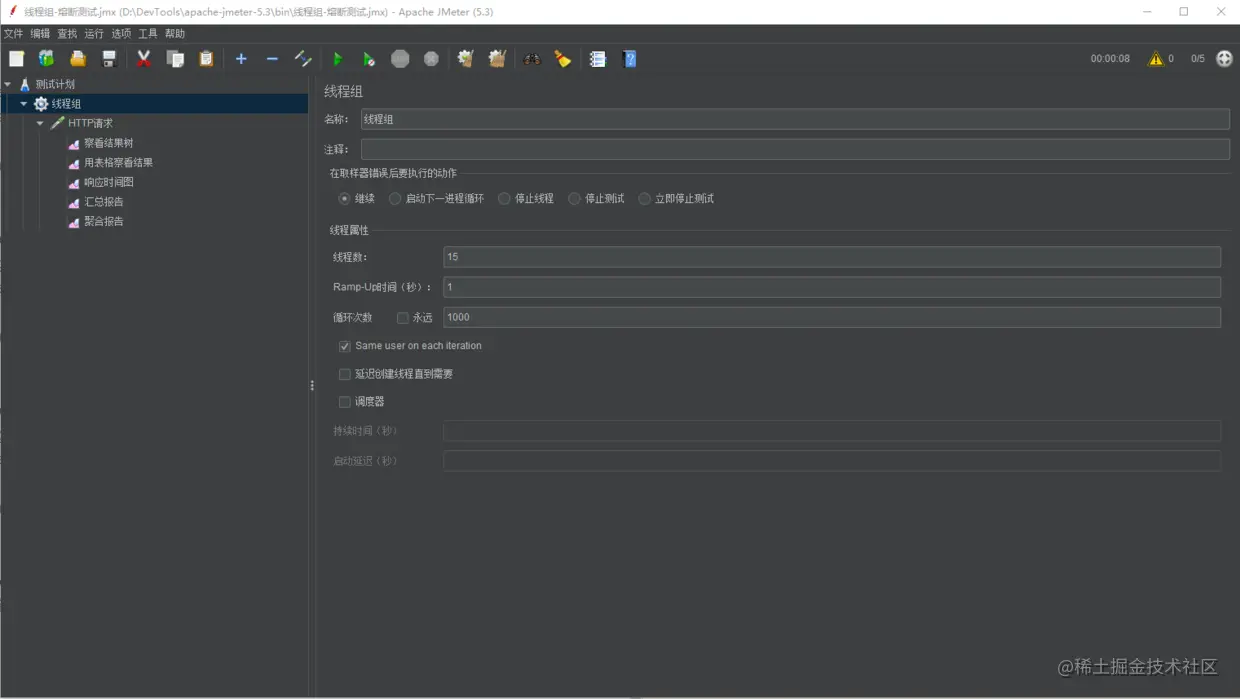Collapse all nodes with the minus icon

click(x=272, y=59)
